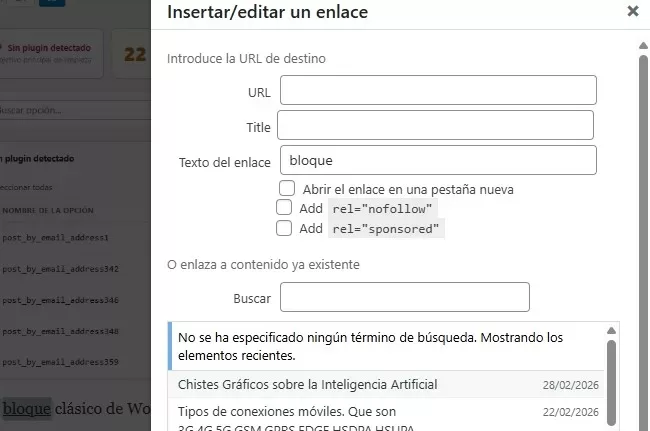This screenshot has height=431, width=650.
Task: Select post_by_email_address359 option row
Action: tap(60, 362)
